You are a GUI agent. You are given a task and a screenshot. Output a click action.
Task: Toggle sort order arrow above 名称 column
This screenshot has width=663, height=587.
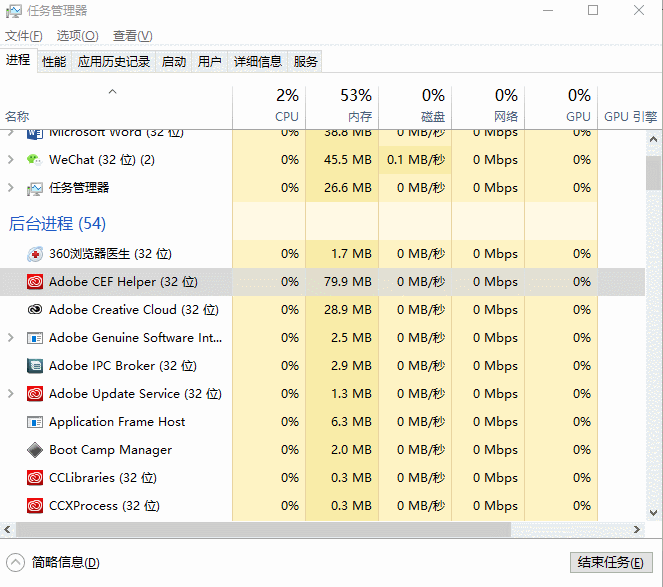[x=112, y=92]
